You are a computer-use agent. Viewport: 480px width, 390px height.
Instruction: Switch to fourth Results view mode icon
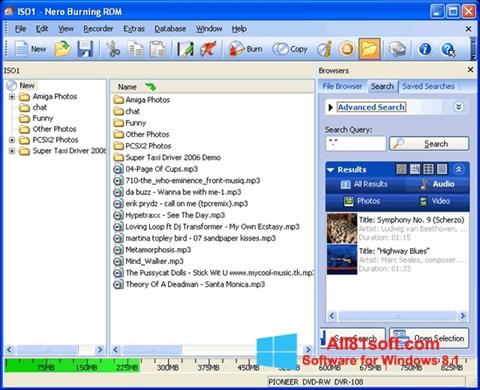tap(442, 169)
